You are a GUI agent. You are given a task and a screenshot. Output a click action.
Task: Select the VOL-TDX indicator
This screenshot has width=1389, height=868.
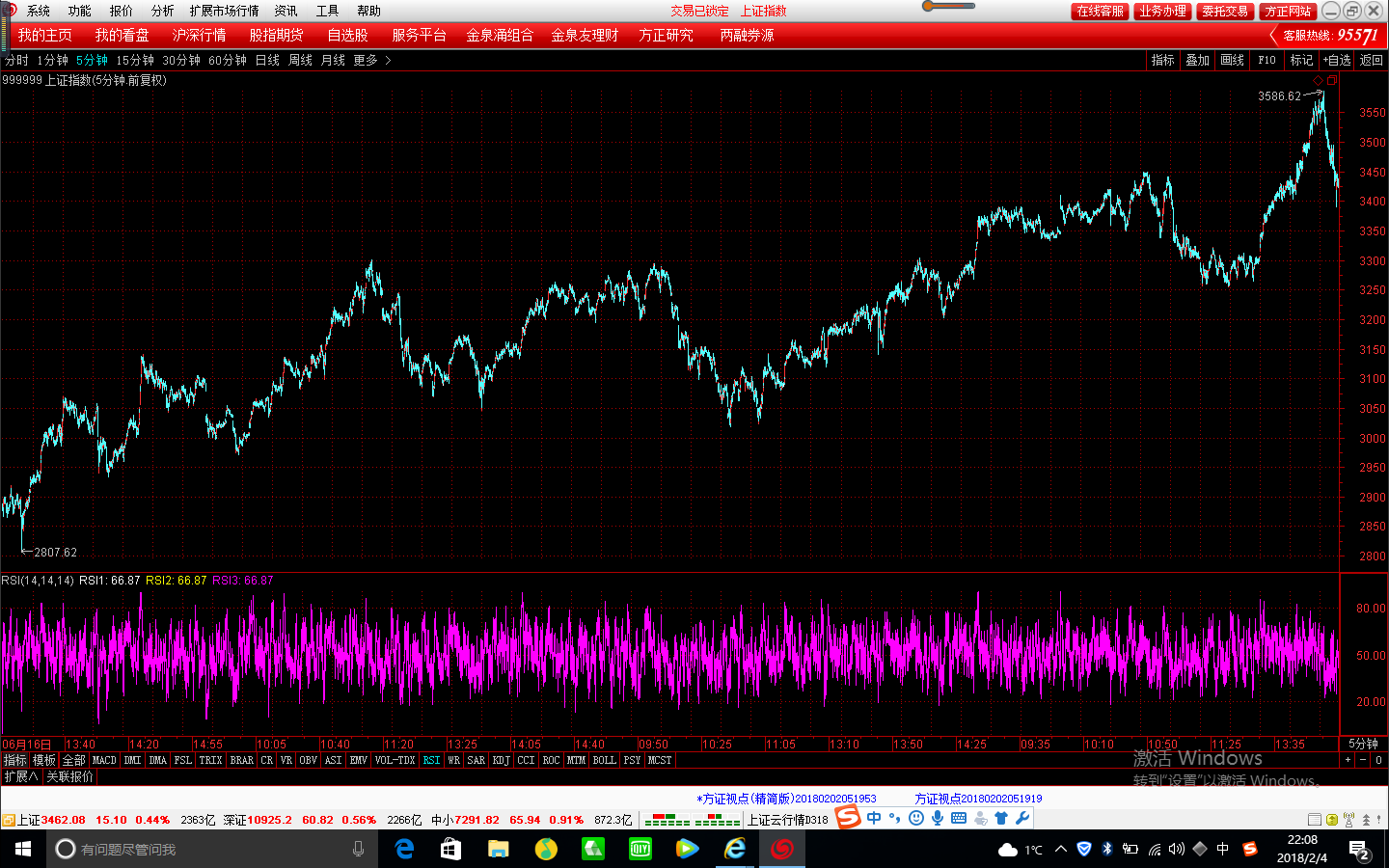[x=395, y=760]
